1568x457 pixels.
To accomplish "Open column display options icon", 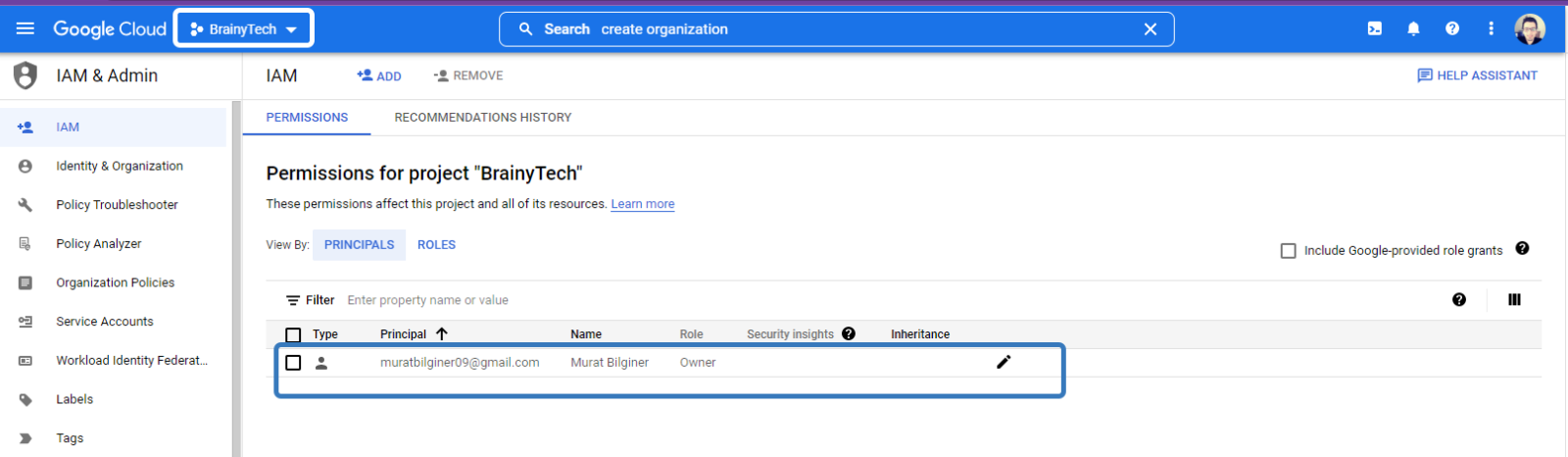I will point(1514,300).
